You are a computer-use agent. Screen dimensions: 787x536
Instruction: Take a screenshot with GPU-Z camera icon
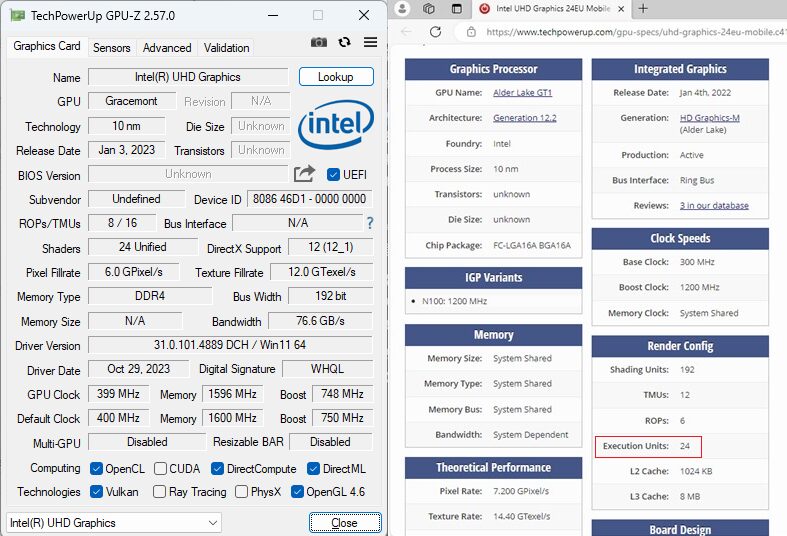[319, 43]
